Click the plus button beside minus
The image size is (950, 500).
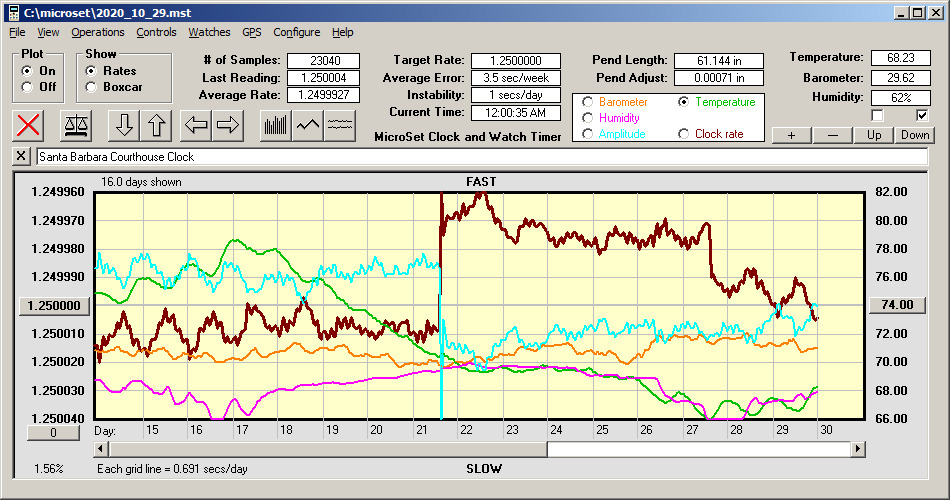[791, 135]
